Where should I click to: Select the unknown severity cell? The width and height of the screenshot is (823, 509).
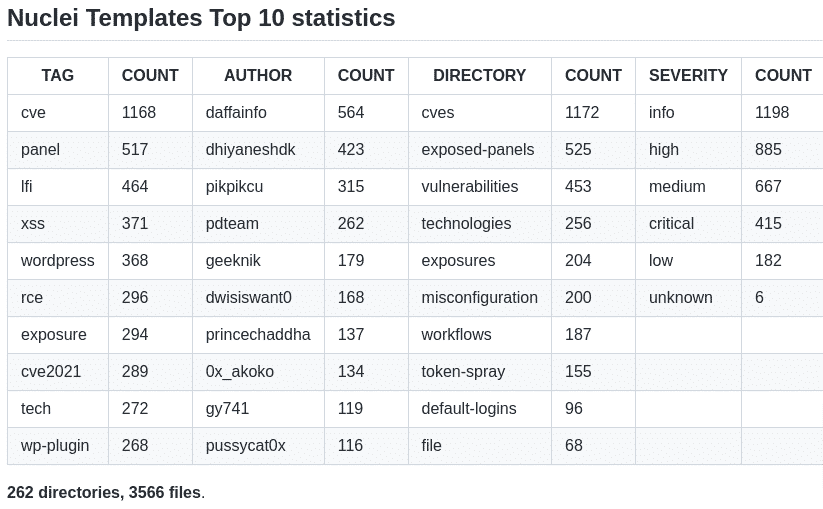681,297
